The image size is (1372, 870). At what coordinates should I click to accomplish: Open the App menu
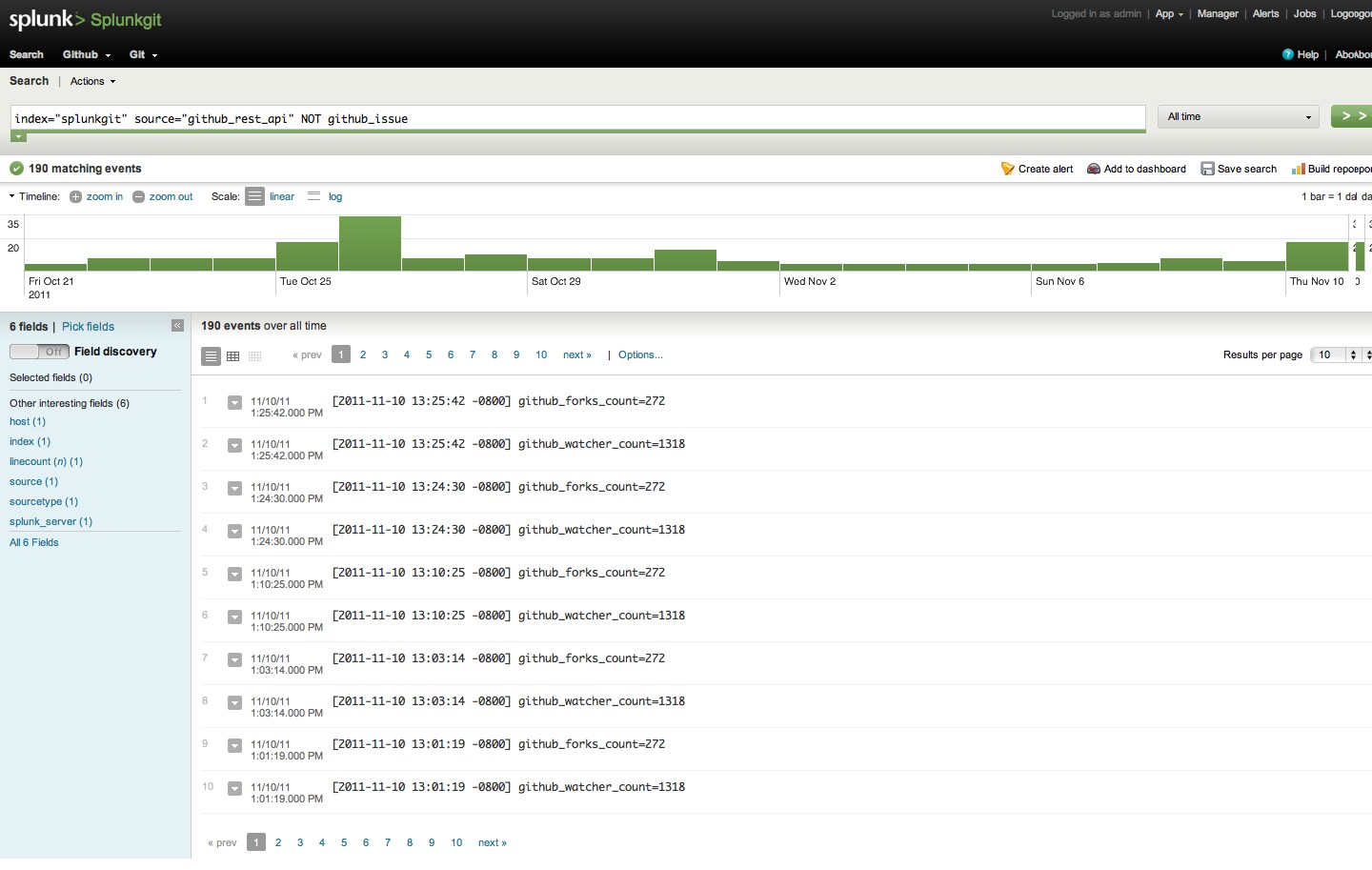[1169, 13]
